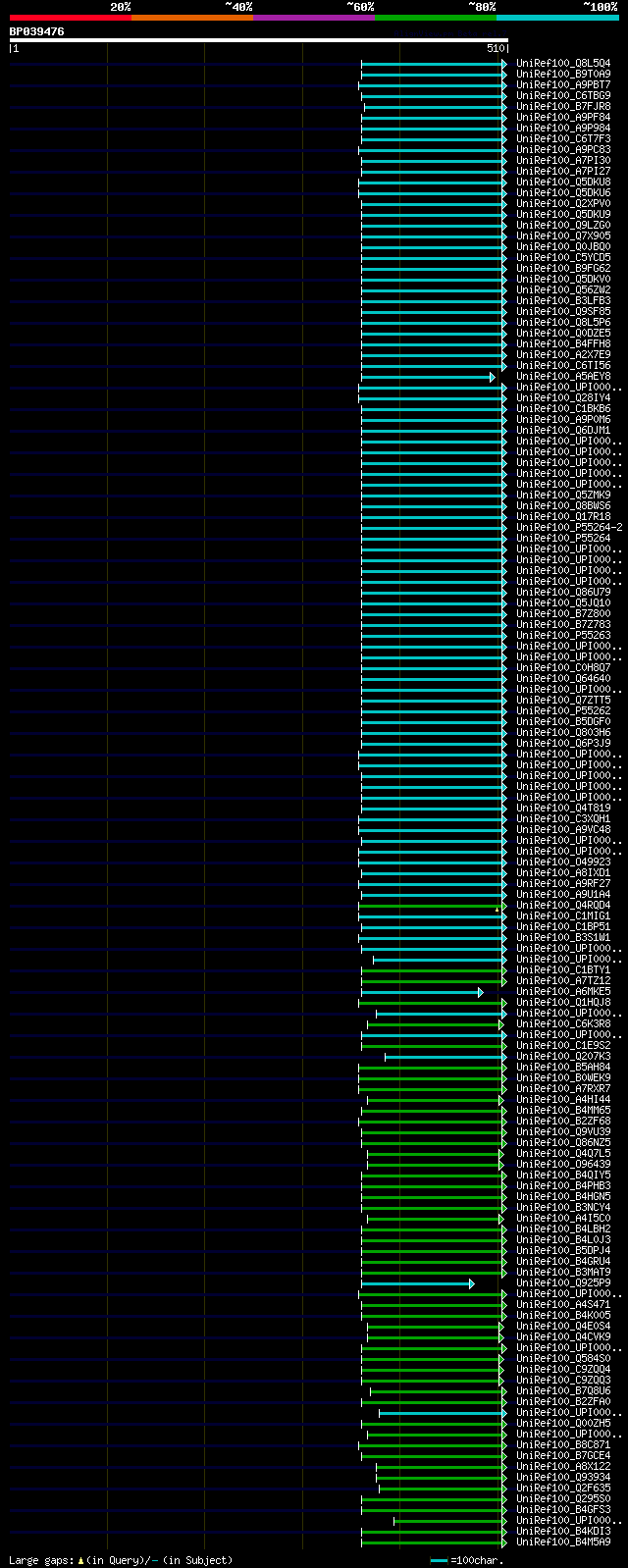Click the red 20% identity legend segment
The height and width of the screenshot is (1568, 628).
pyautogui.click(x=70, y=18)
